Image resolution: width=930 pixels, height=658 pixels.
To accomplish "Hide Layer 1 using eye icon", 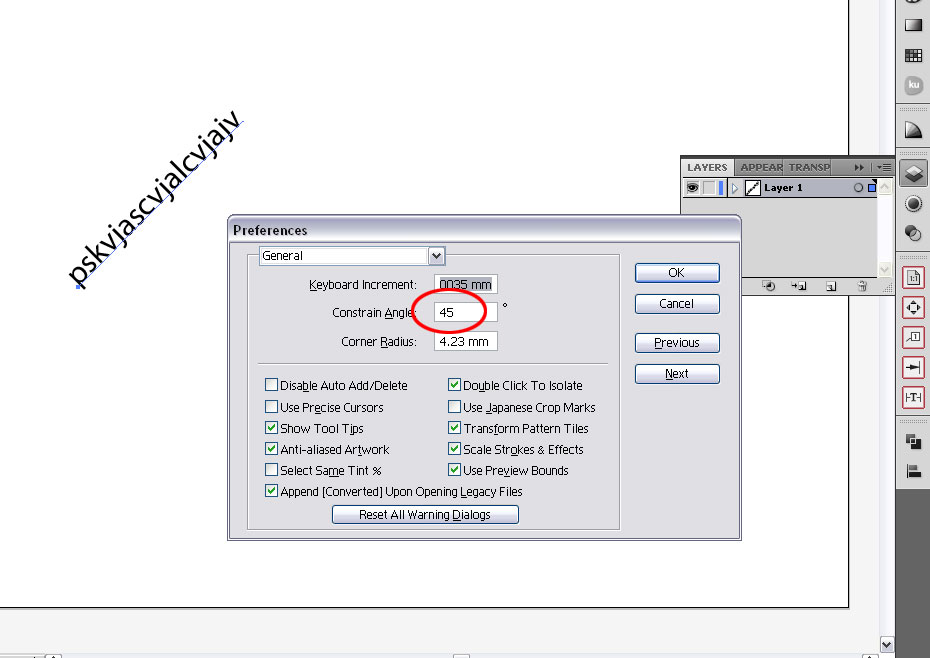I will 692,188.
